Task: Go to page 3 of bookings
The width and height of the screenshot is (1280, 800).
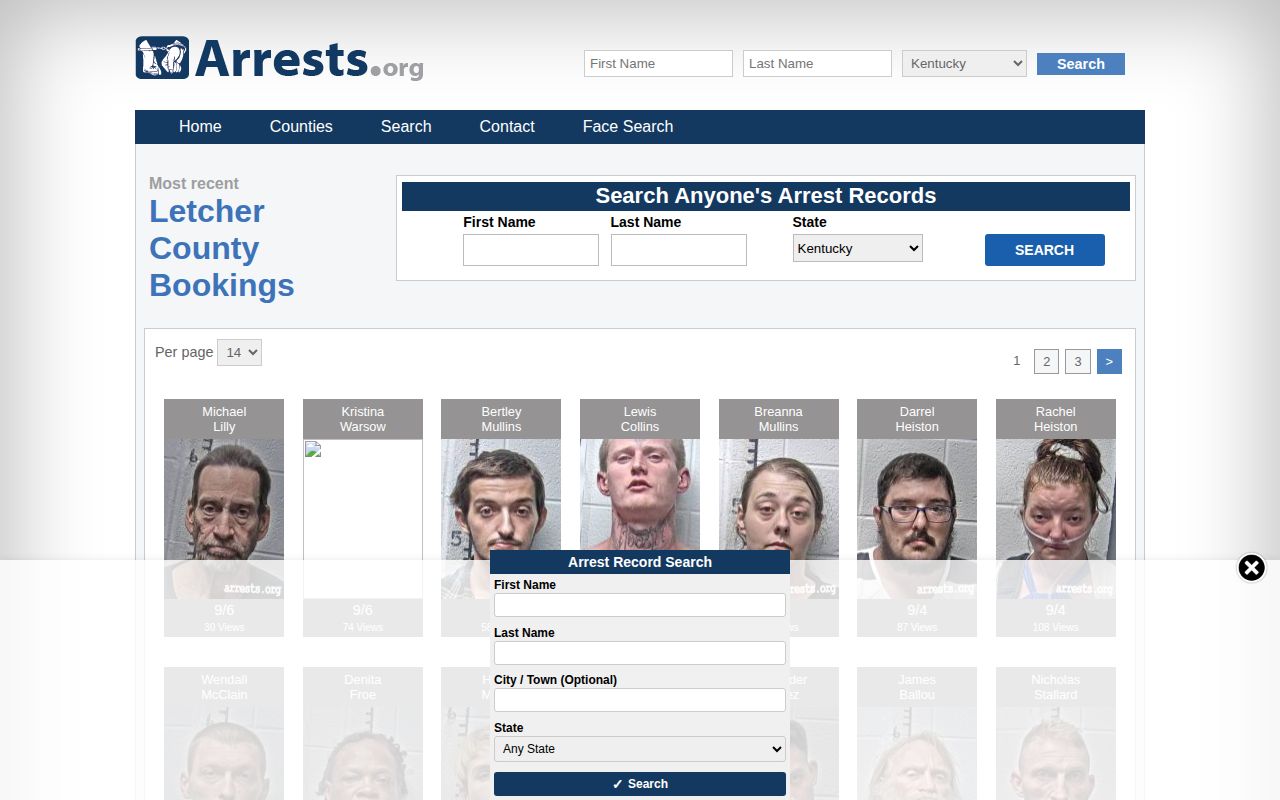Action: tap(1078, 361)
